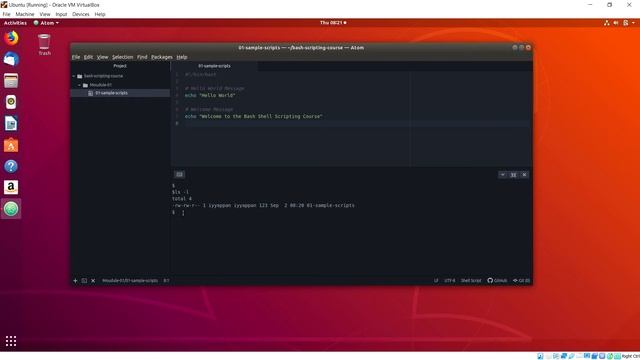
Task: Open the Edit menu in Atom
Action: [x=88, y=57]
